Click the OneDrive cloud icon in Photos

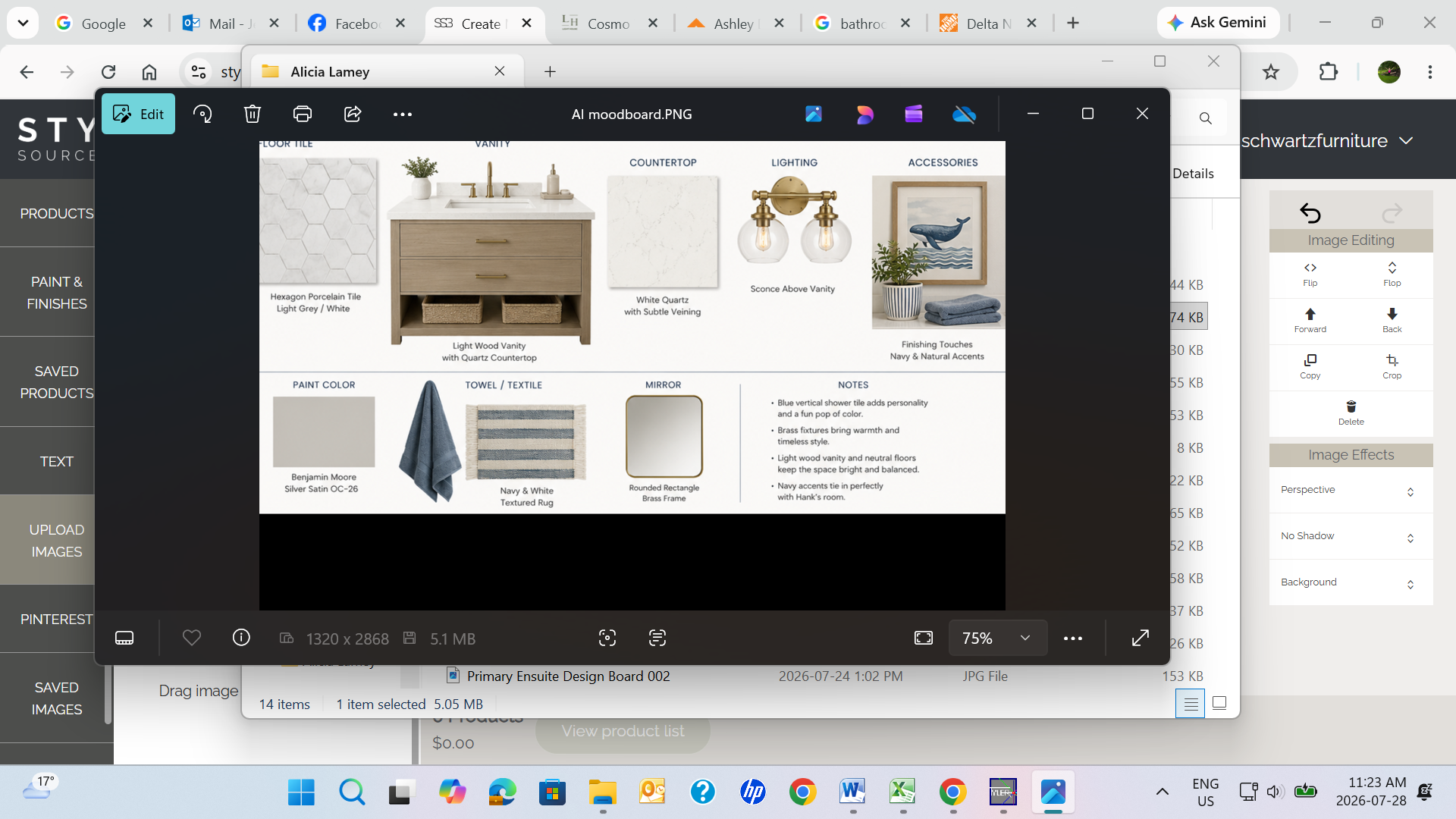point(964,114)
